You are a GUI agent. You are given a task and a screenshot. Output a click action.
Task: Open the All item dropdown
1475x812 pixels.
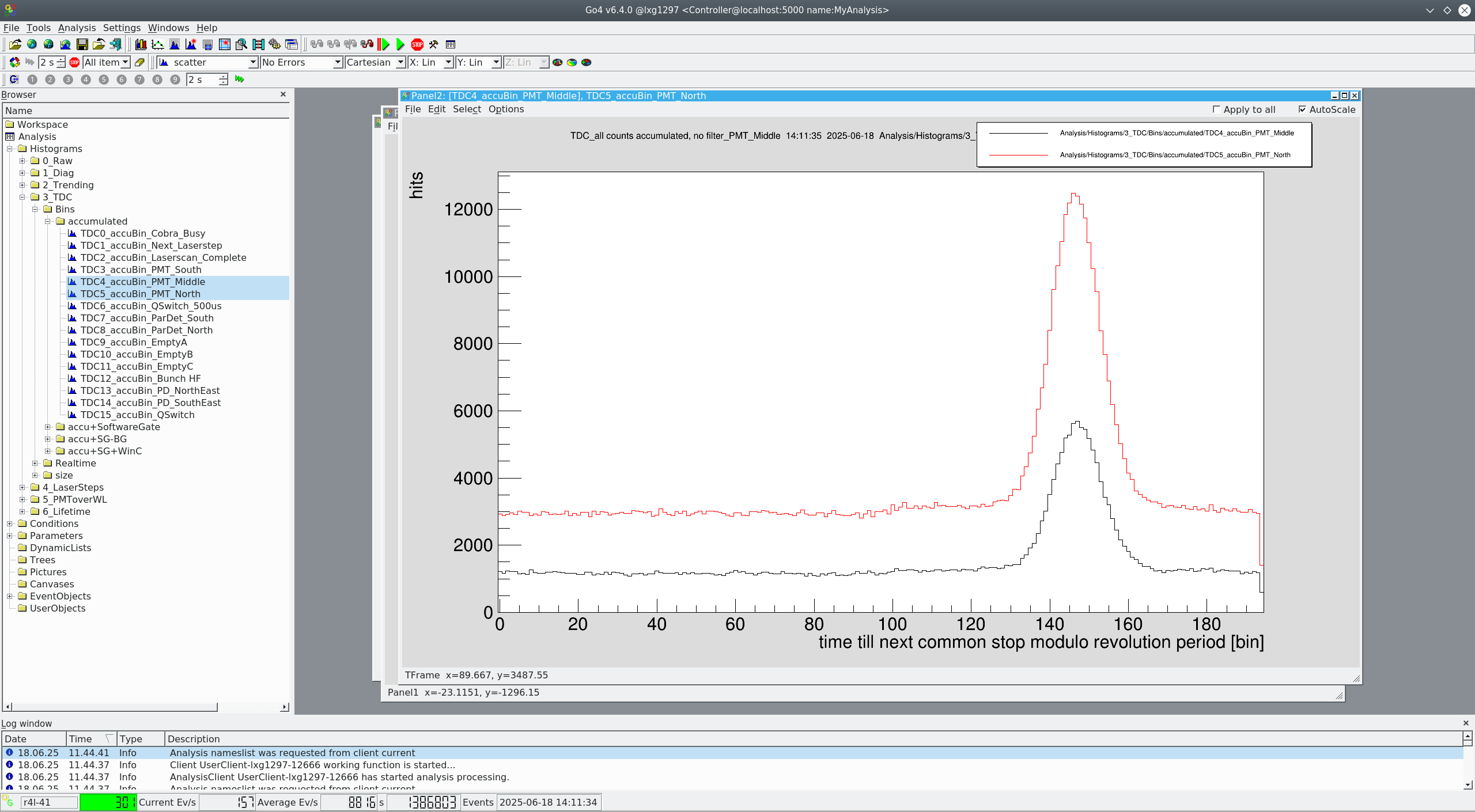coord(107,62)
